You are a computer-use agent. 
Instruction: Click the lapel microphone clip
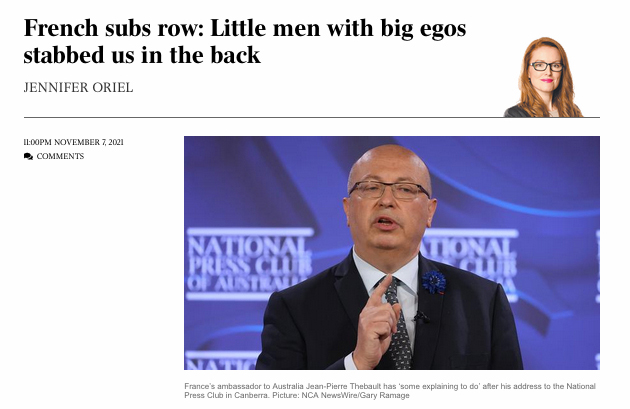(422, 317)
